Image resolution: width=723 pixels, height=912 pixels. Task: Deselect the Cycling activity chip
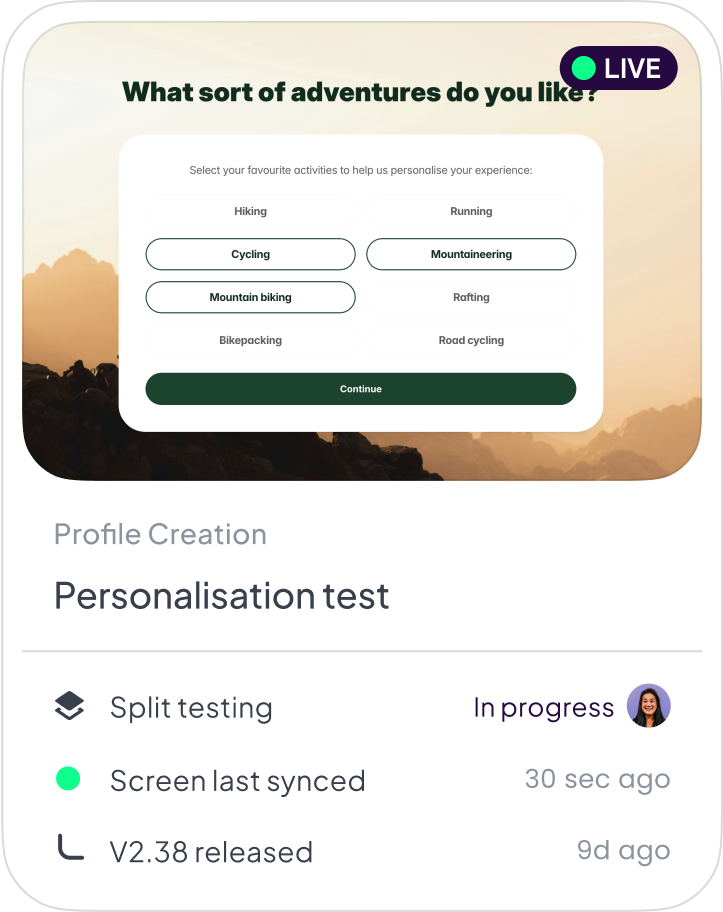(x=250, y=254)
